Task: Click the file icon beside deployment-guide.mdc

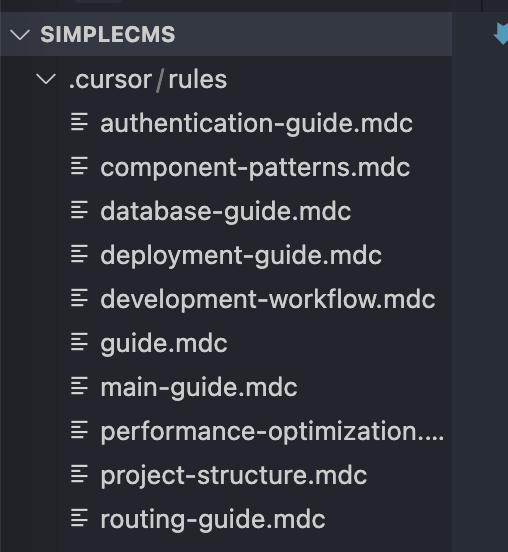Action: 79,254
